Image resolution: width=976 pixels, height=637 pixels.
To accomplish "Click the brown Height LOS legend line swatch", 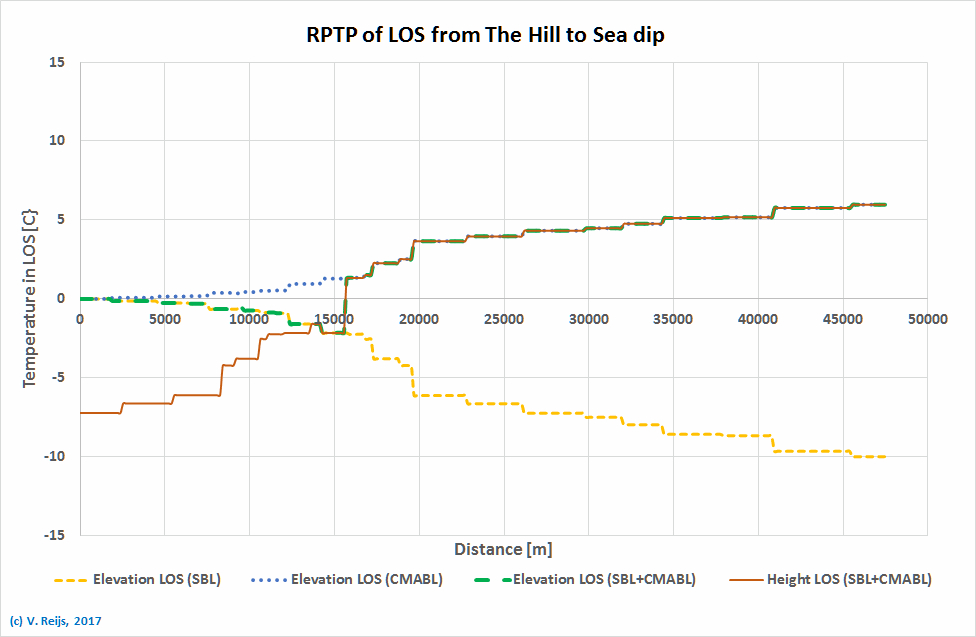I will (x=739, y=579).
